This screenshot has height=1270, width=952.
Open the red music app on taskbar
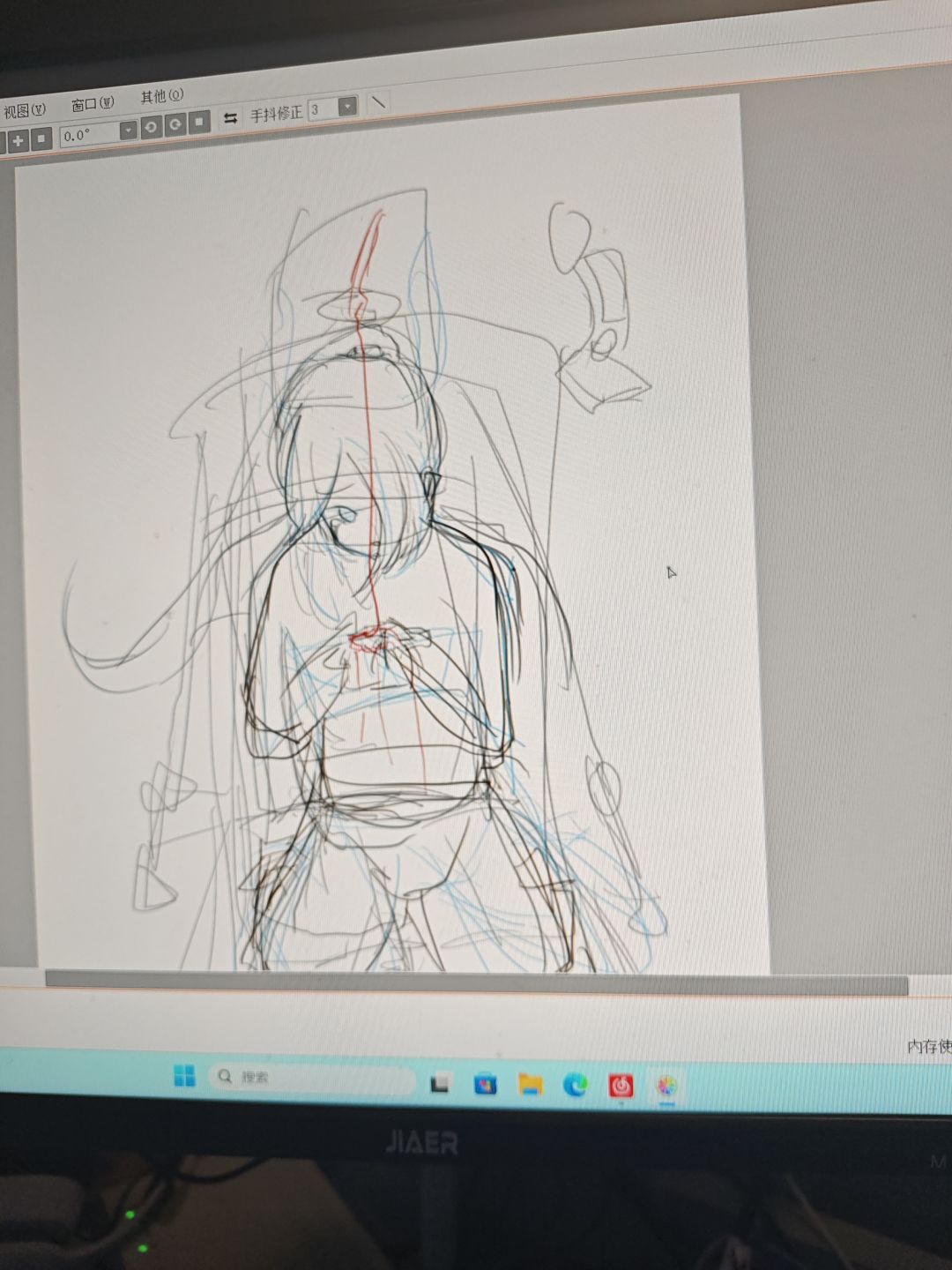coord(621,1086)
